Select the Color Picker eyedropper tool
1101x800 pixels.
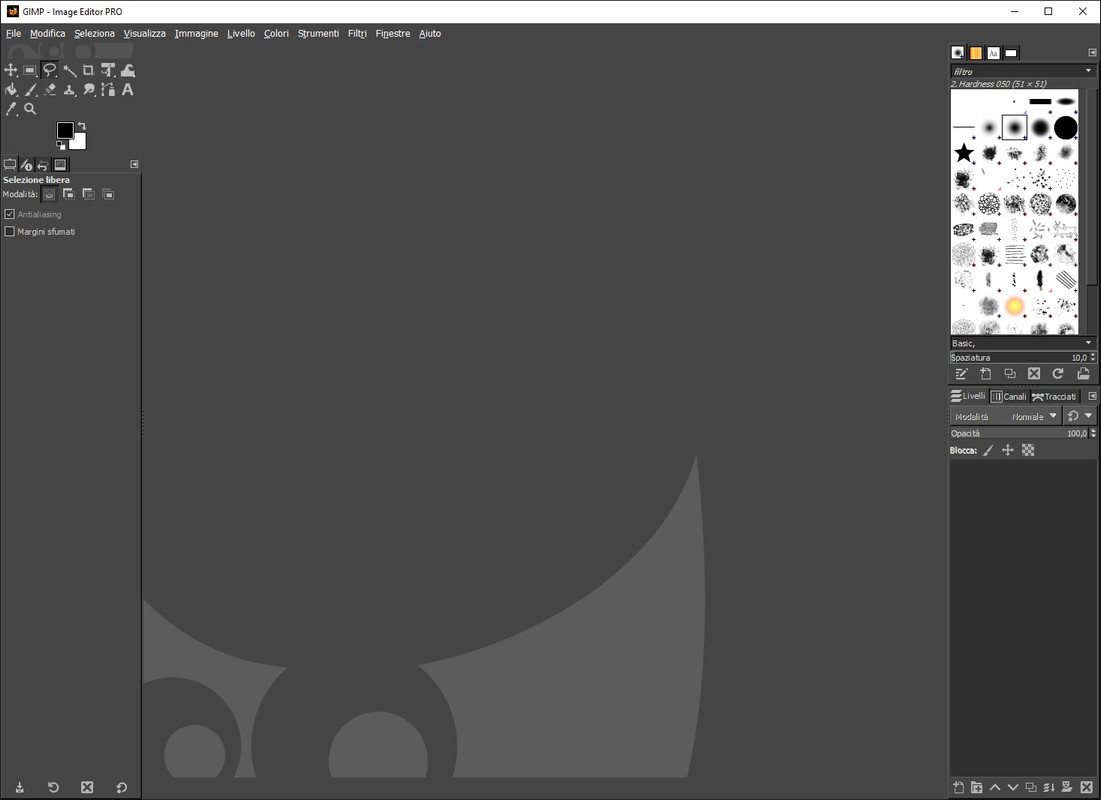pos(11,109)
